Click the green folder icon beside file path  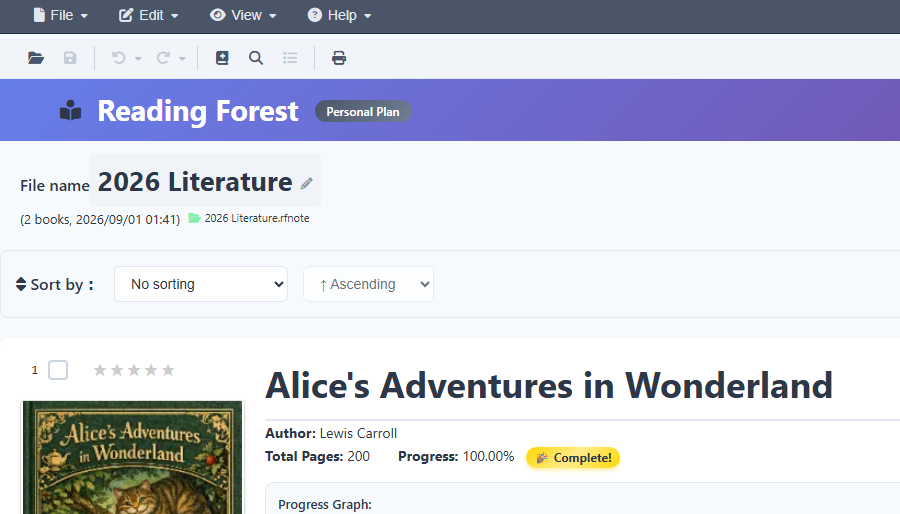195,218
